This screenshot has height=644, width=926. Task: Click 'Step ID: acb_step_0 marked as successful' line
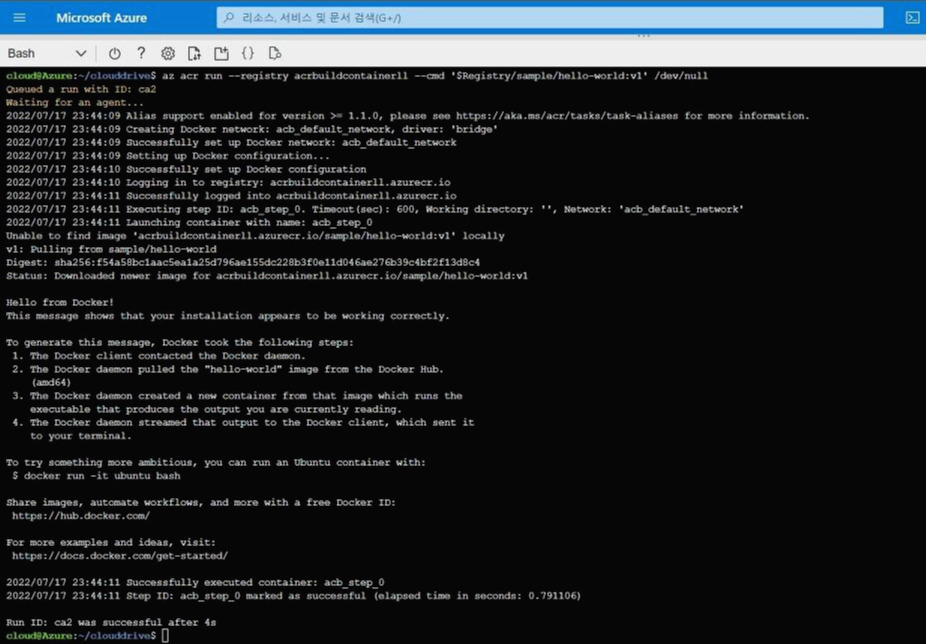pos(294,596)
